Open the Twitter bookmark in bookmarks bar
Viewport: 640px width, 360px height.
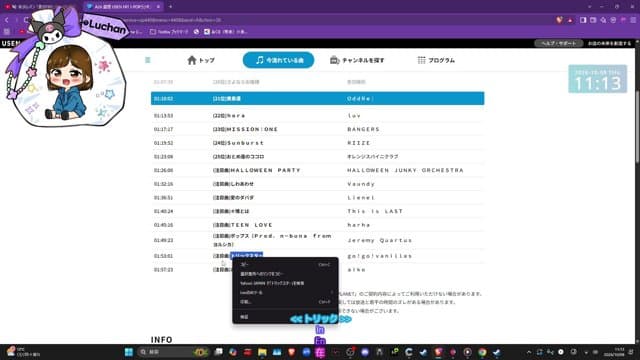tap(169, 31)
